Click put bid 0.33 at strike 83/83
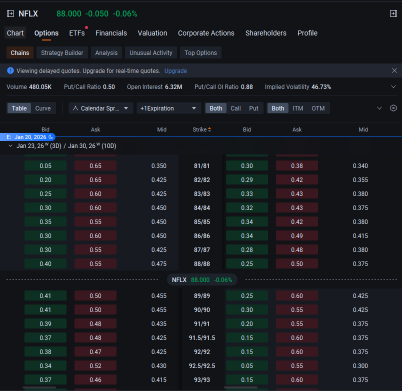 click(247, 194)
